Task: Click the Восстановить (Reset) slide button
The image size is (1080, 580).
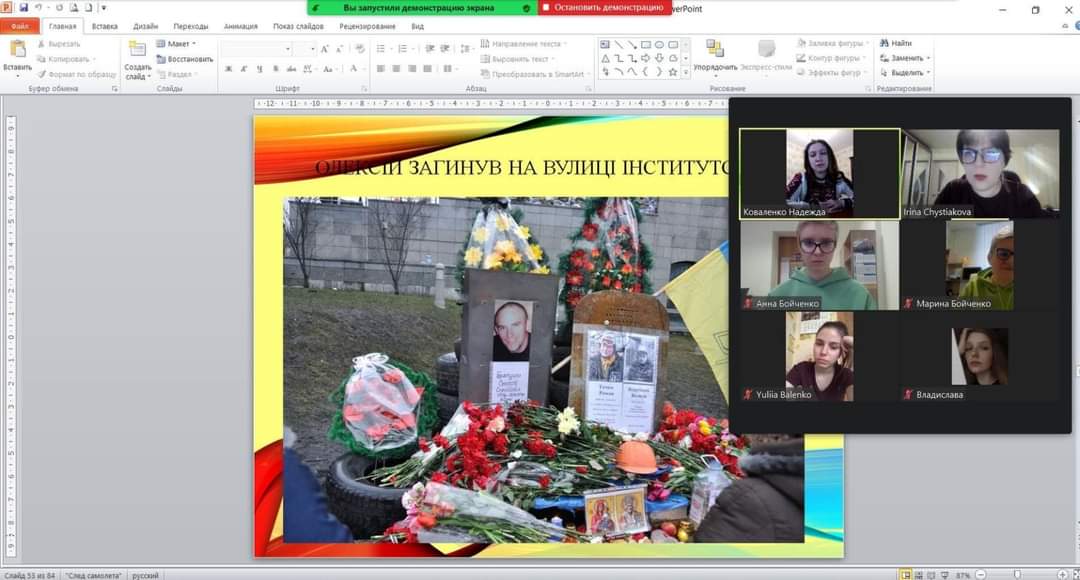Action: 185,59
